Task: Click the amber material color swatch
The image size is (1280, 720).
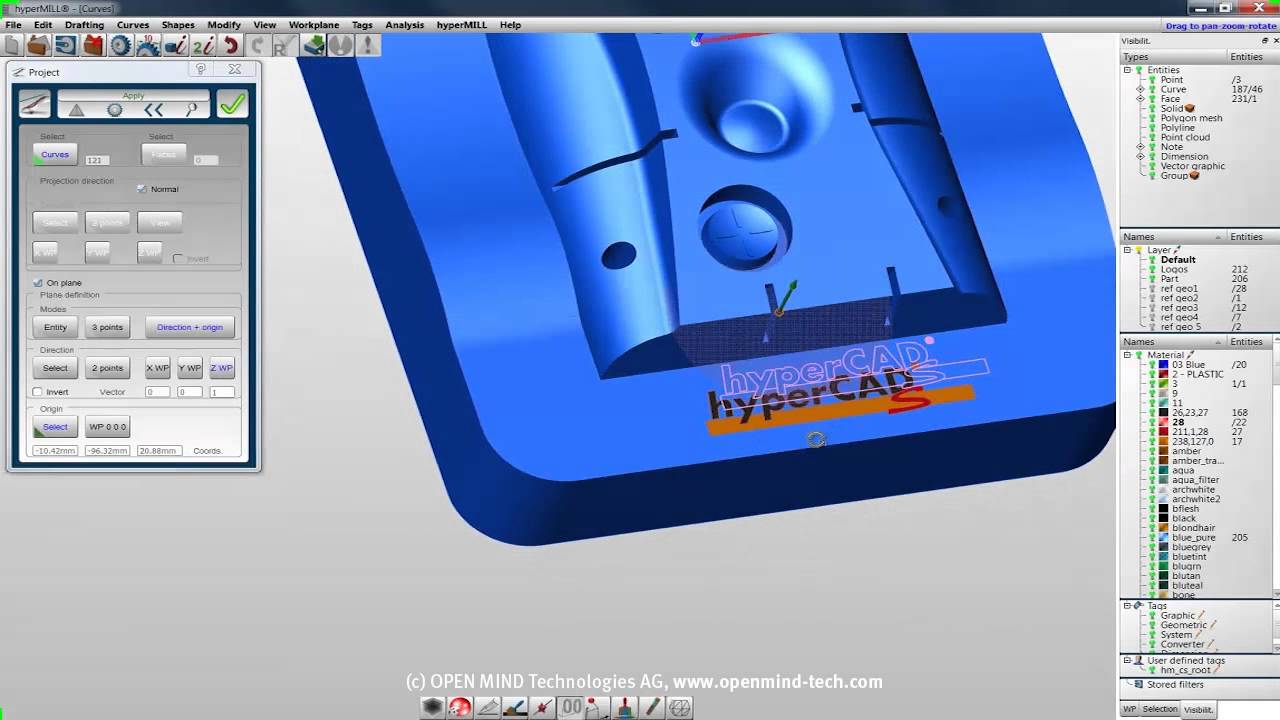Action: (1164, 451)
